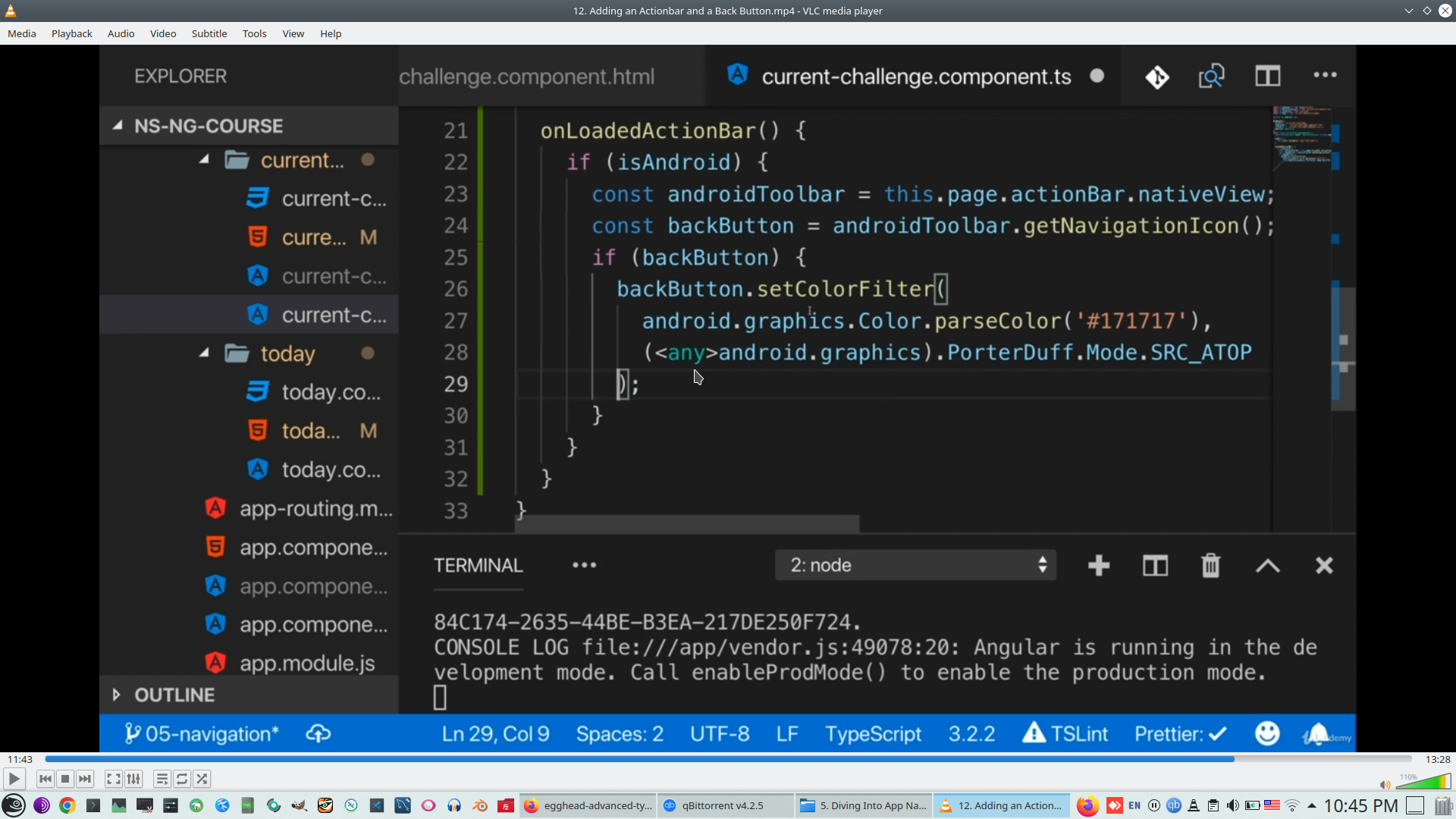Show the VLC playlist
Screen dimensions: 1456x819
[x=162, y=779]
